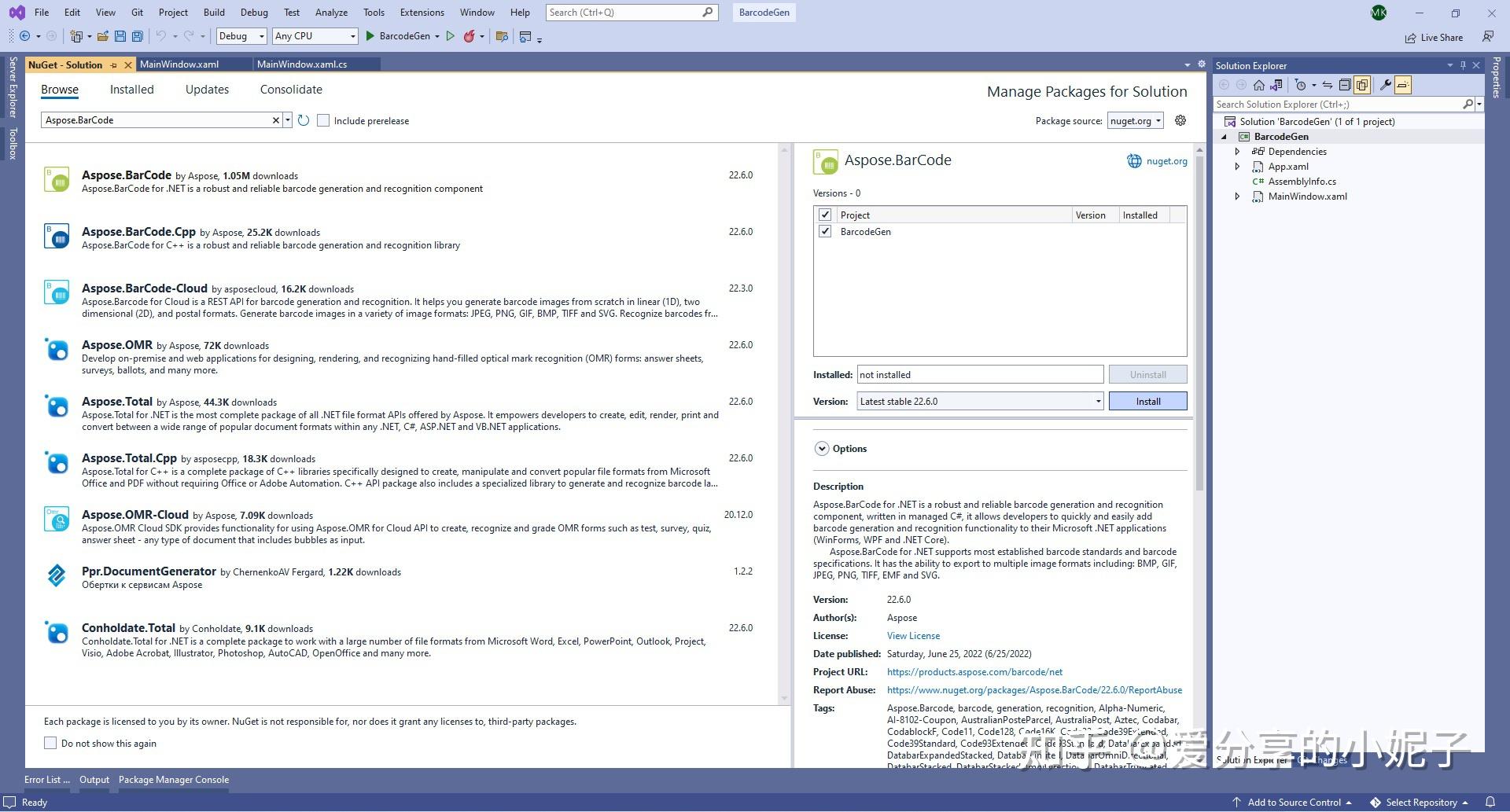Viewport: 1510px width, 812px height.
Task: Sync Solution Explorer with active document
Action: coord(1327,85)
